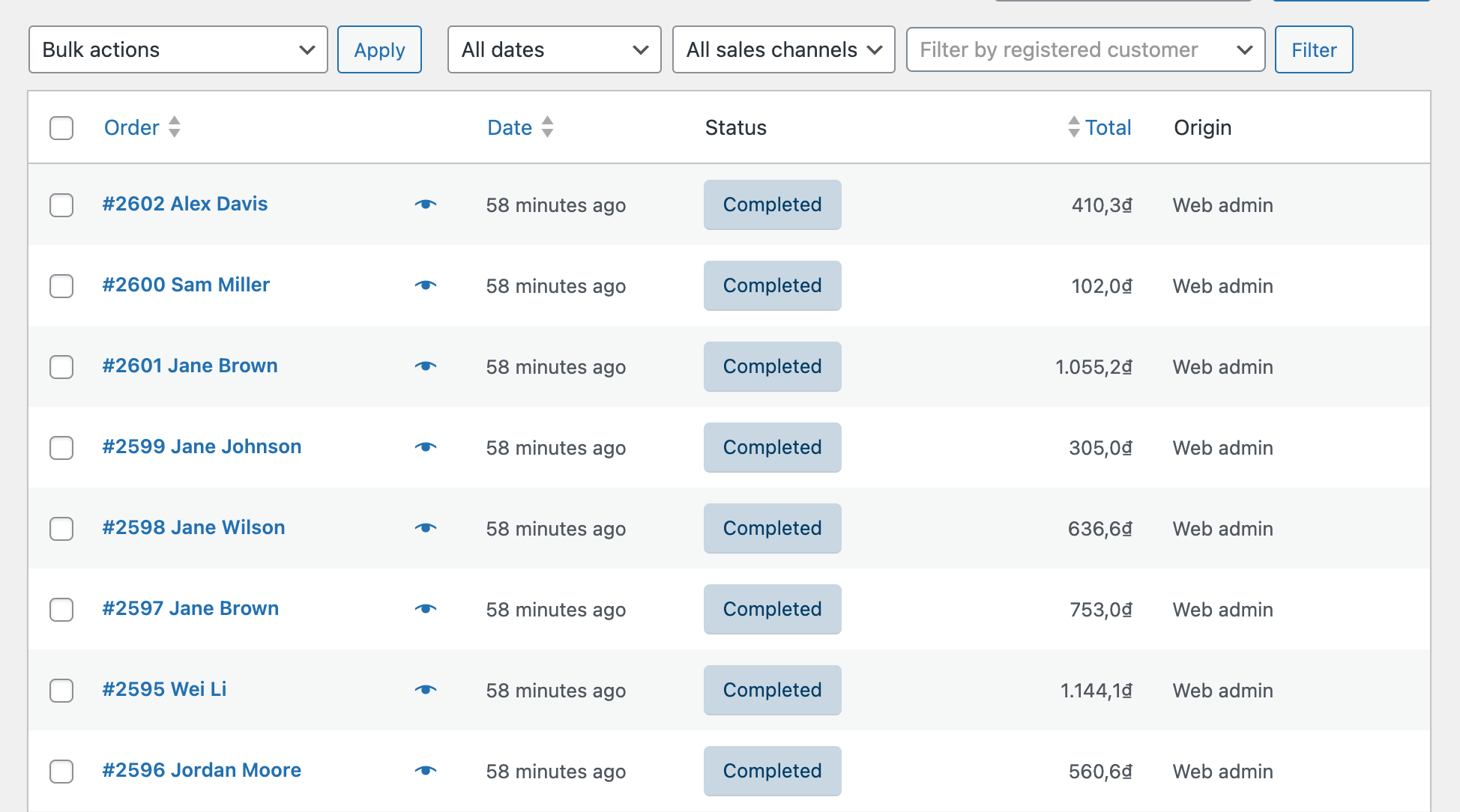The image size is (1460, 812).
Task: Tick the select-all orders checkbox
Action: click(x=61, y=128)
